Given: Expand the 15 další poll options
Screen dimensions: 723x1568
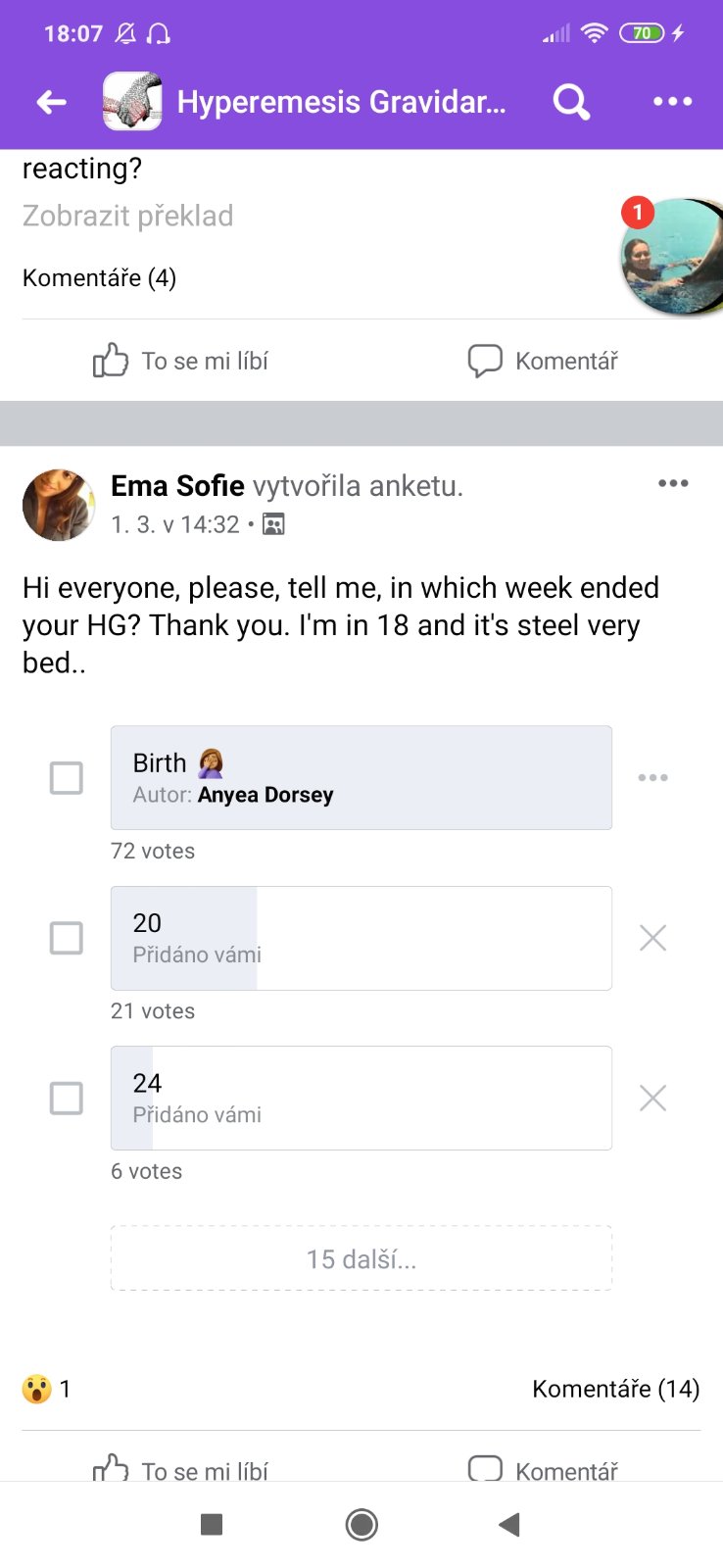Looking at the screenshot, I should pos(361,1259).
